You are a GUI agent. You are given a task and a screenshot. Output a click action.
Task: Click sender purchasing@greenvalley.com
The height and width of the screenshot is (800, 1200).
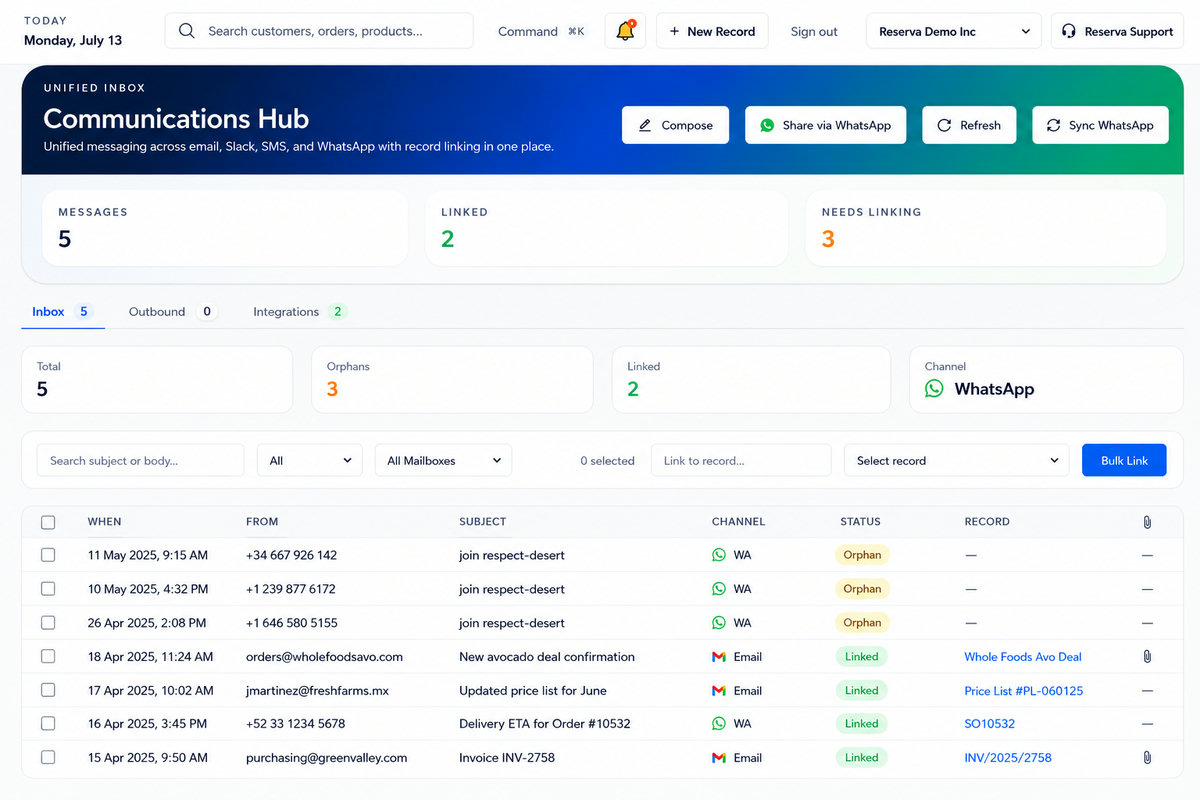[327, 758]
